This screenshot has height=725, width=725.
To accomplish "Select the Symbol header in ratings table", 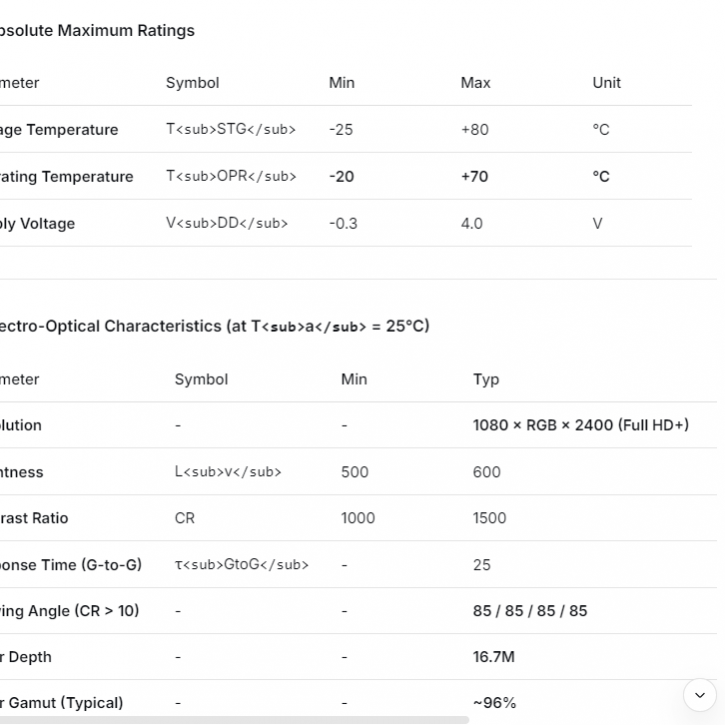I will coord(192,83).
